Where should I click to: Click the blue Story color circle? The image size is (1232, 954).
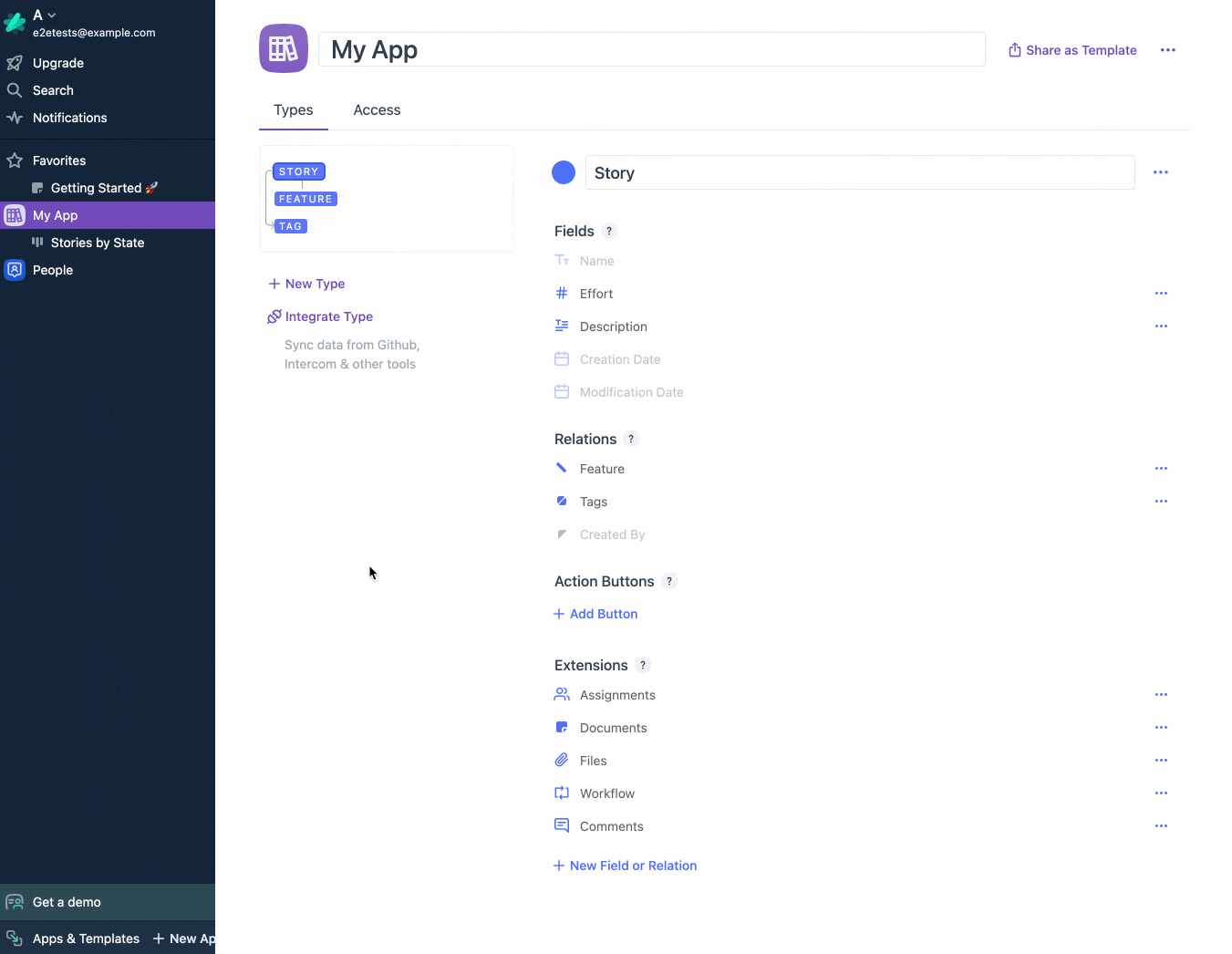pos(564,172)
